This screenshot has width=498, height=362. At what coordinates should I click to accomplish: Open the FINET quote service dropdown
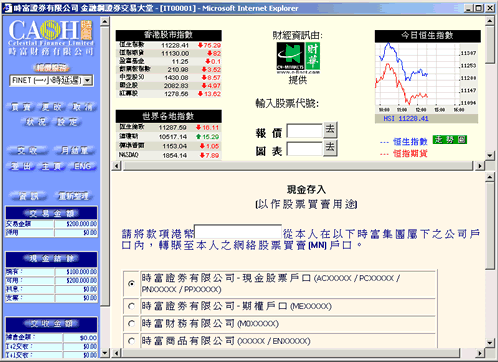[x=52, y=80]
